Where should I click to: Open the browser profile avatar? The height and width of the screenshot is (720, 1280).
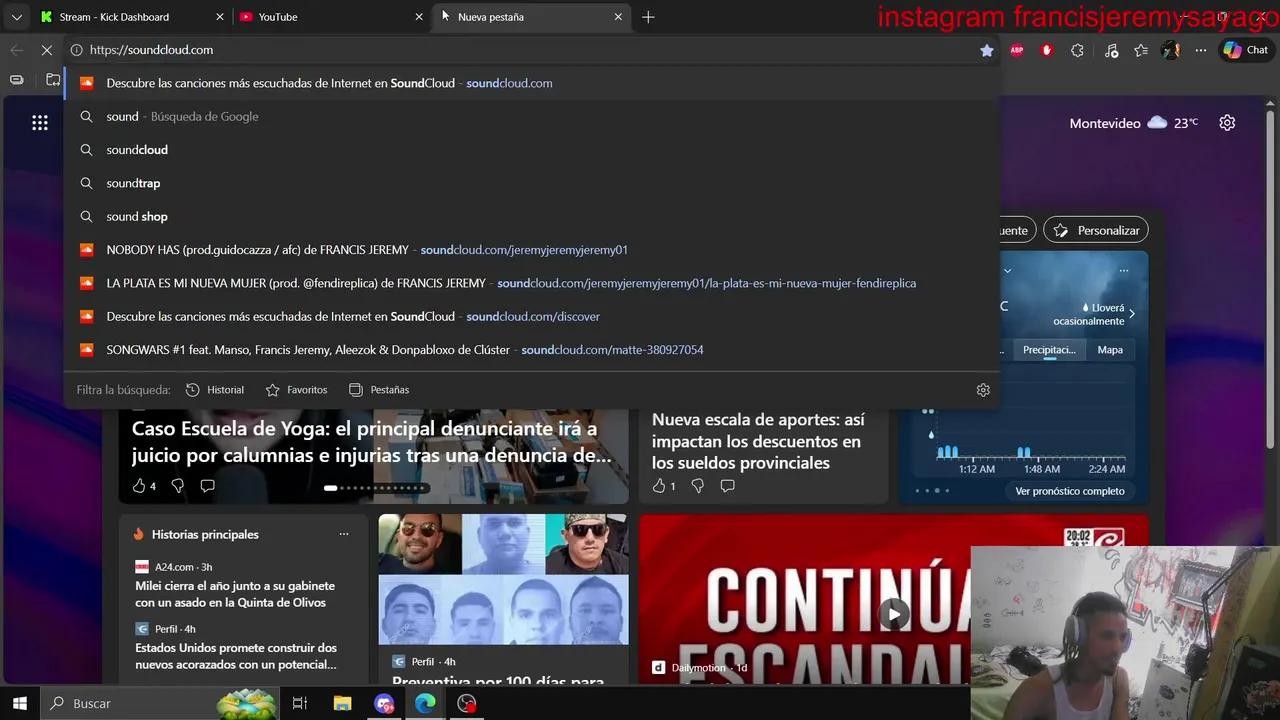(x=1171, y=50)
